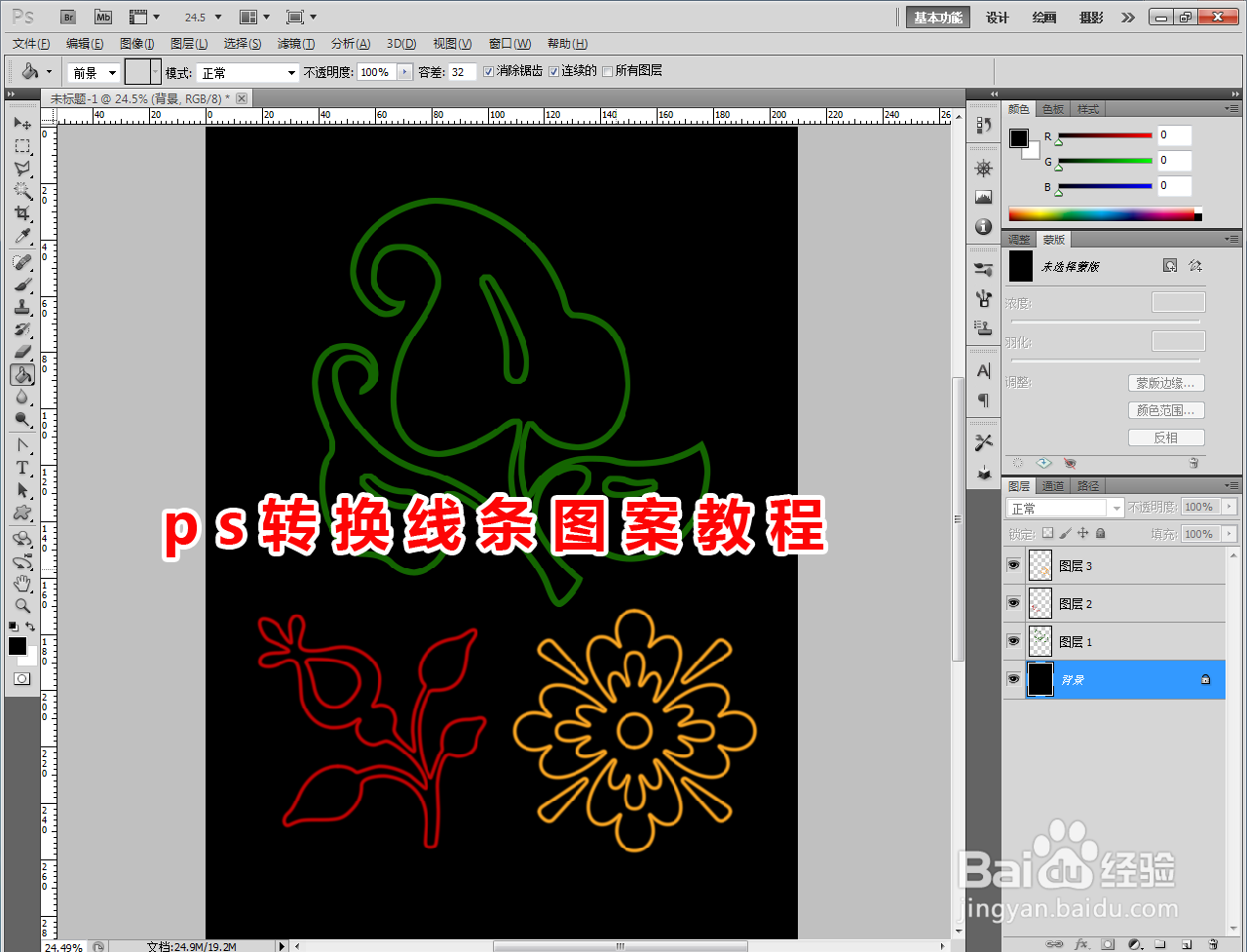This screenshot has width=1247, height=952.
Task: Open layer blend mode 正常 dropdown
Action: point(1065,508)
